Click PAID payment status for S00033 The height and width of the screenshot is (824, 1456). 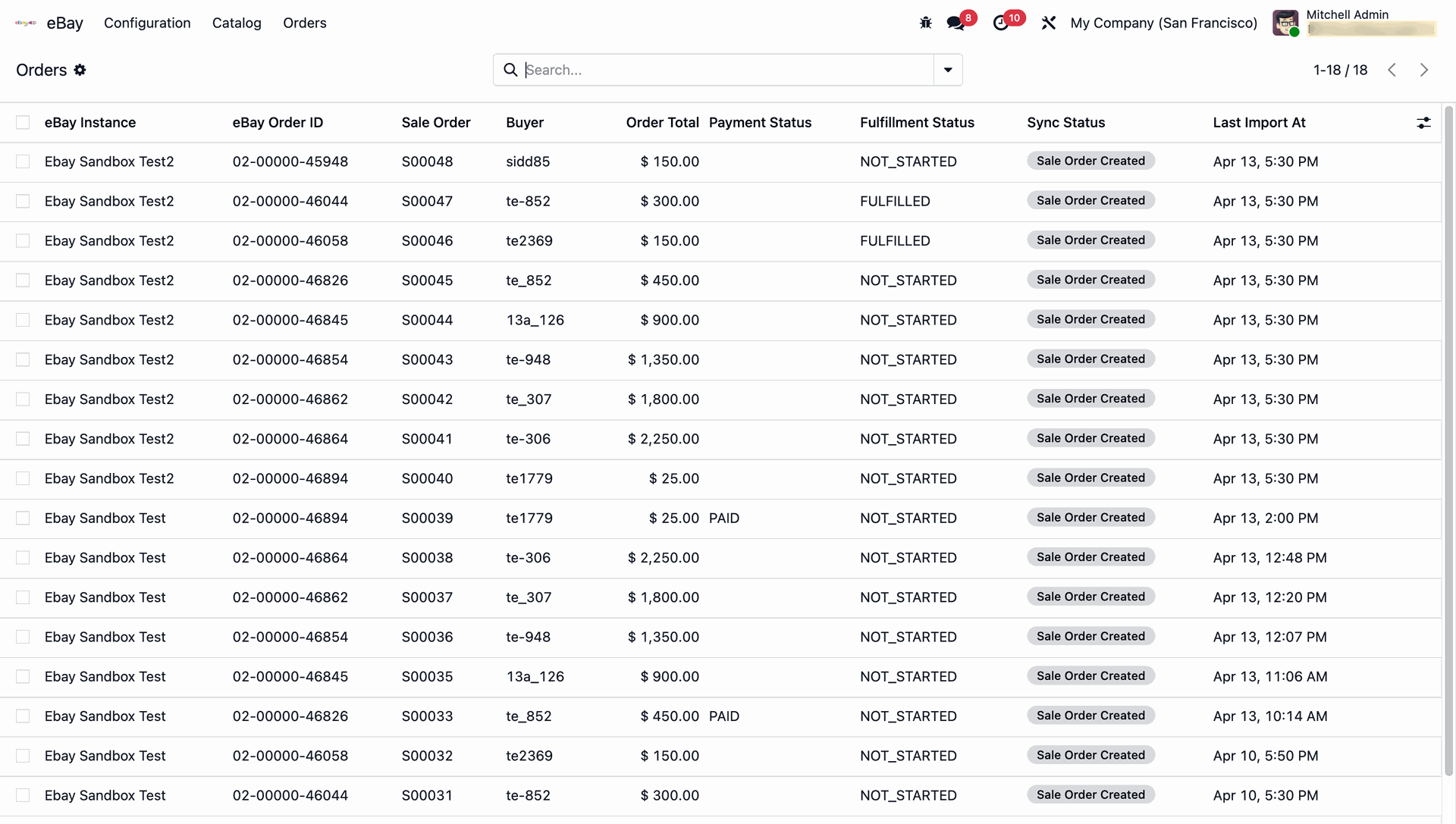(724, 716)
